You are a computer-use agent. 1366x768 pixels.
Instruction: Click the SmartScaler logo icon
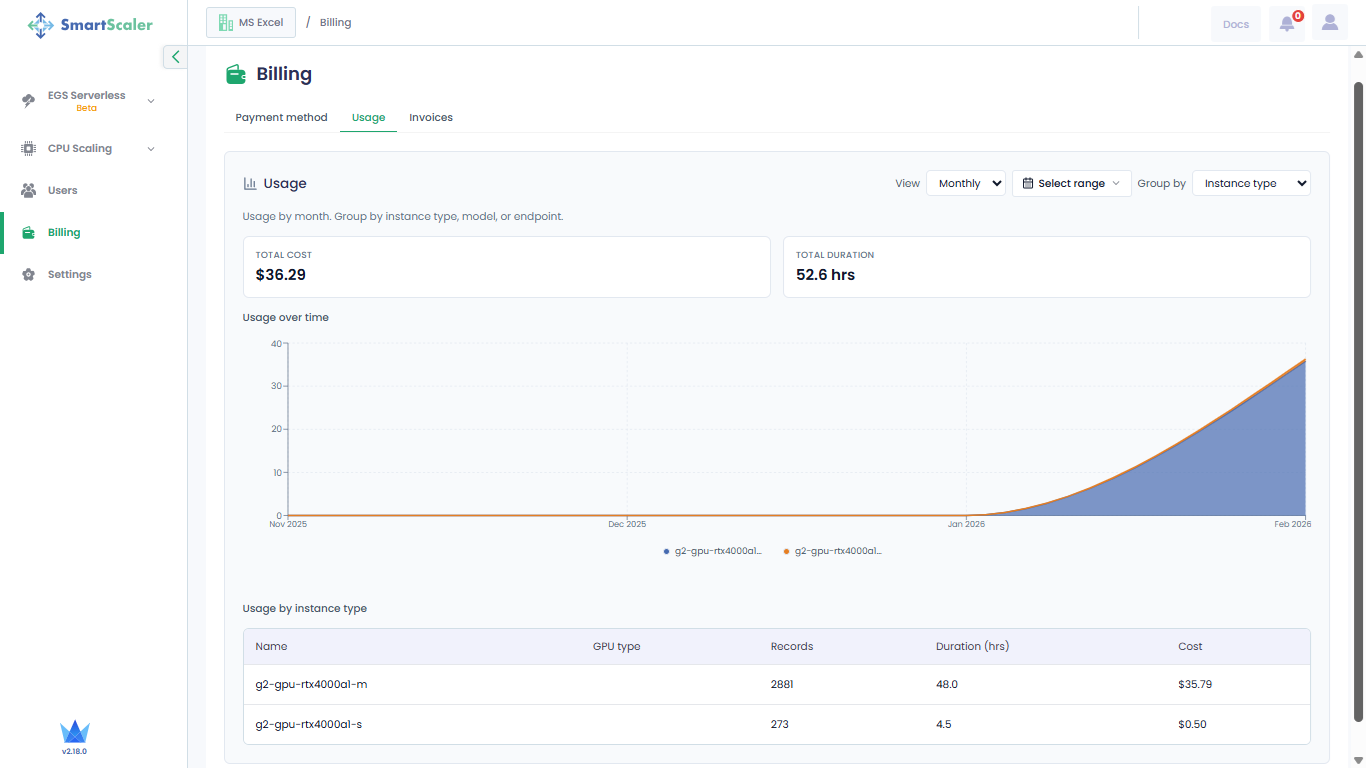click(x=40, y=24)
